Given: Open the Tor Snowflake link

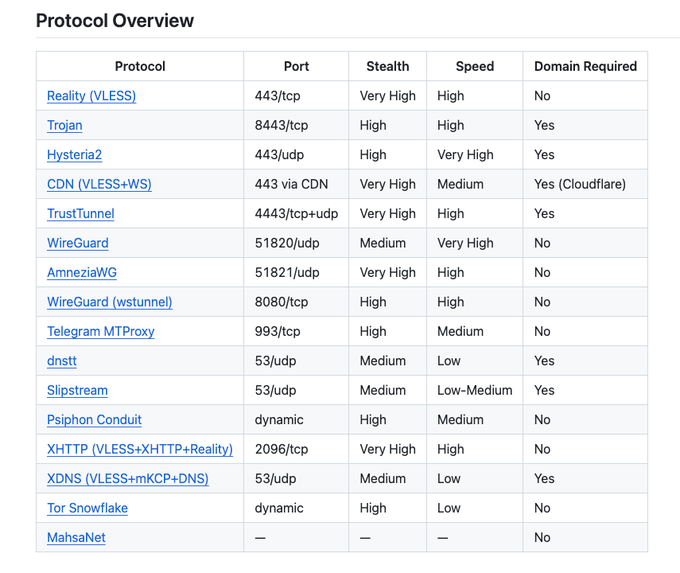Looking at the screenshot, I should click(87, 509).
